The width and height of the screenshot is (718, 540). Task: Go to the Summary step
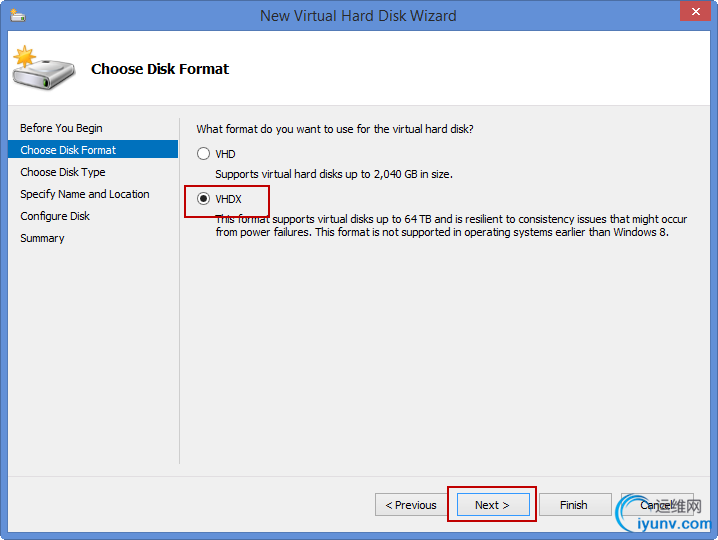pyautogui.click(x=42, y=238)
